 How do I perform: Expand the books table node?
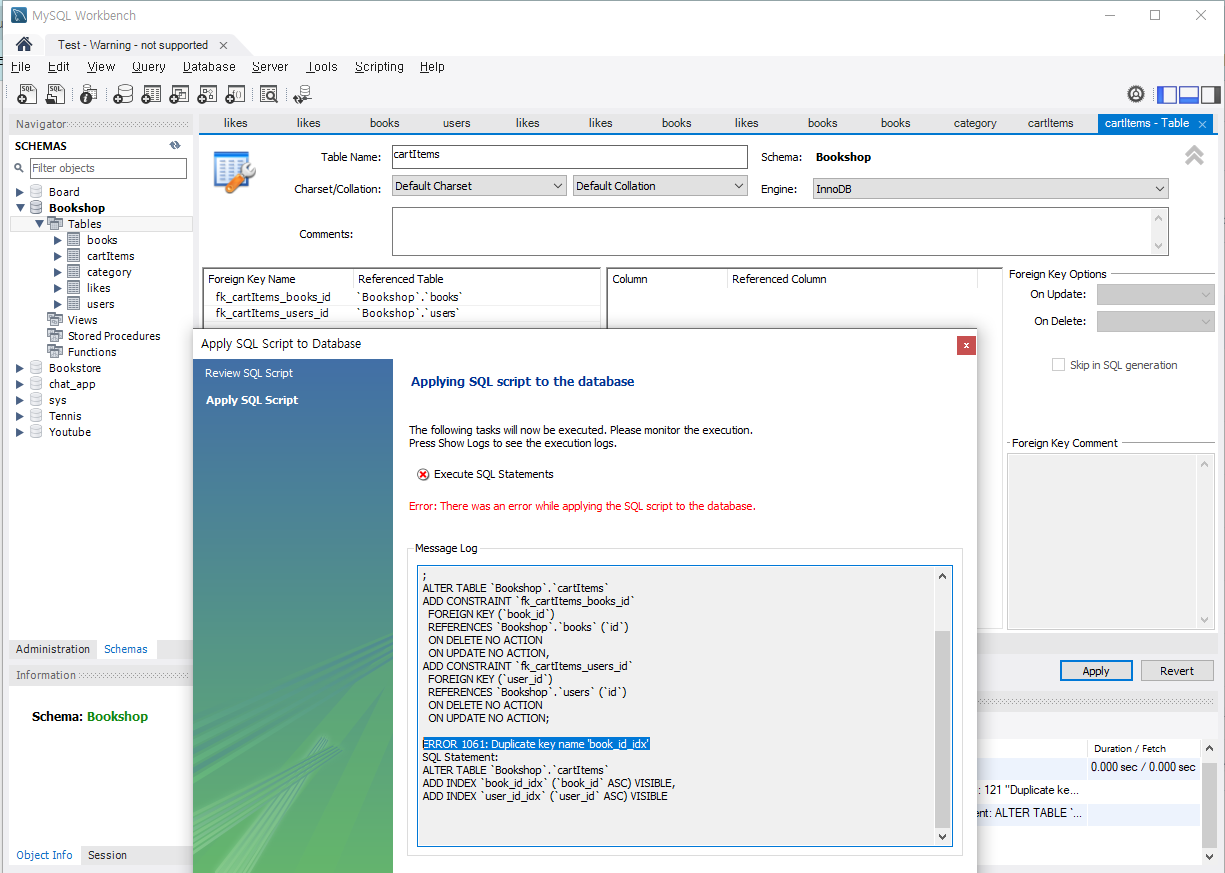[58, 240]
